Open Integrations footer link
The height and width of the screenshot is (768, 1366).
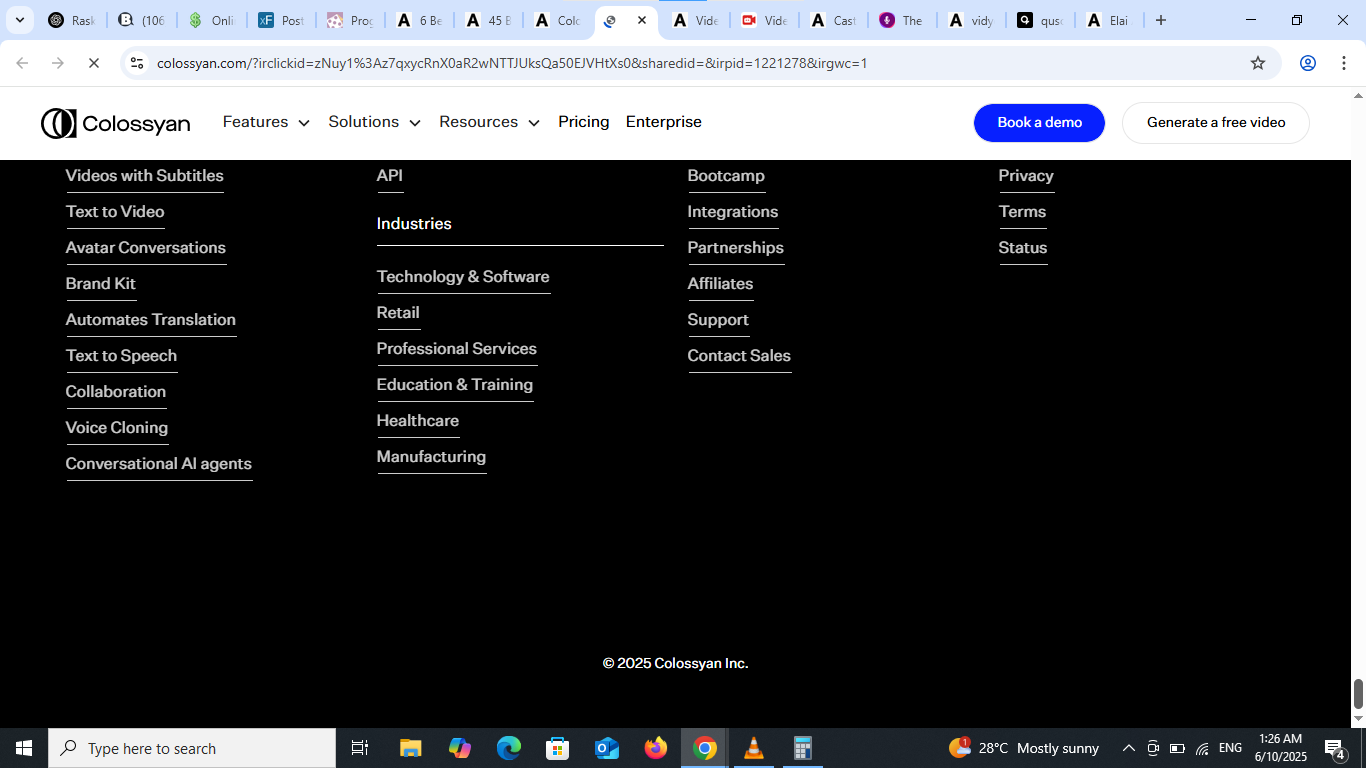[733, 212]
